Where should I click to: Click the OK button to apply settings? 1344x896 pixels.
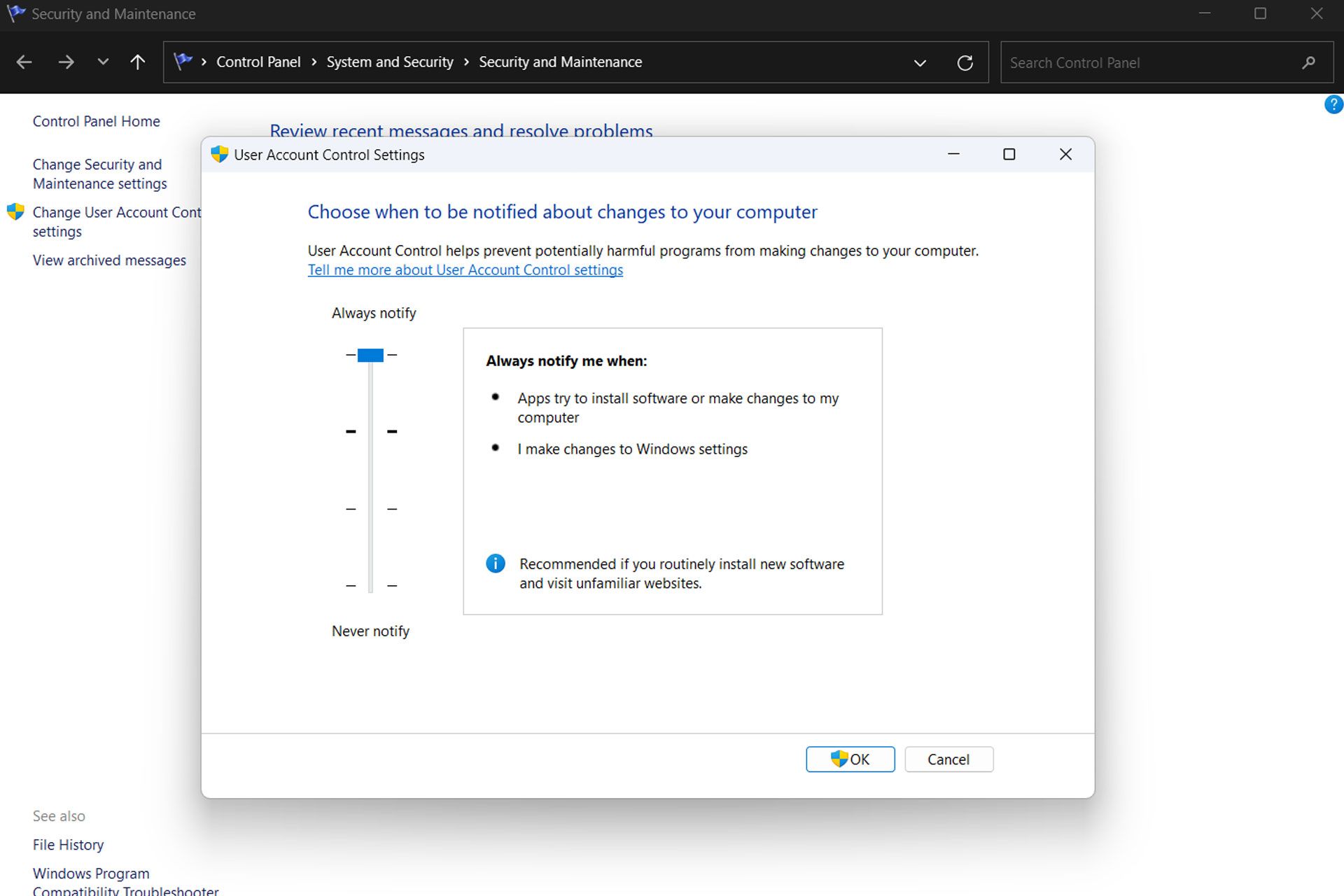coord(850,759)
